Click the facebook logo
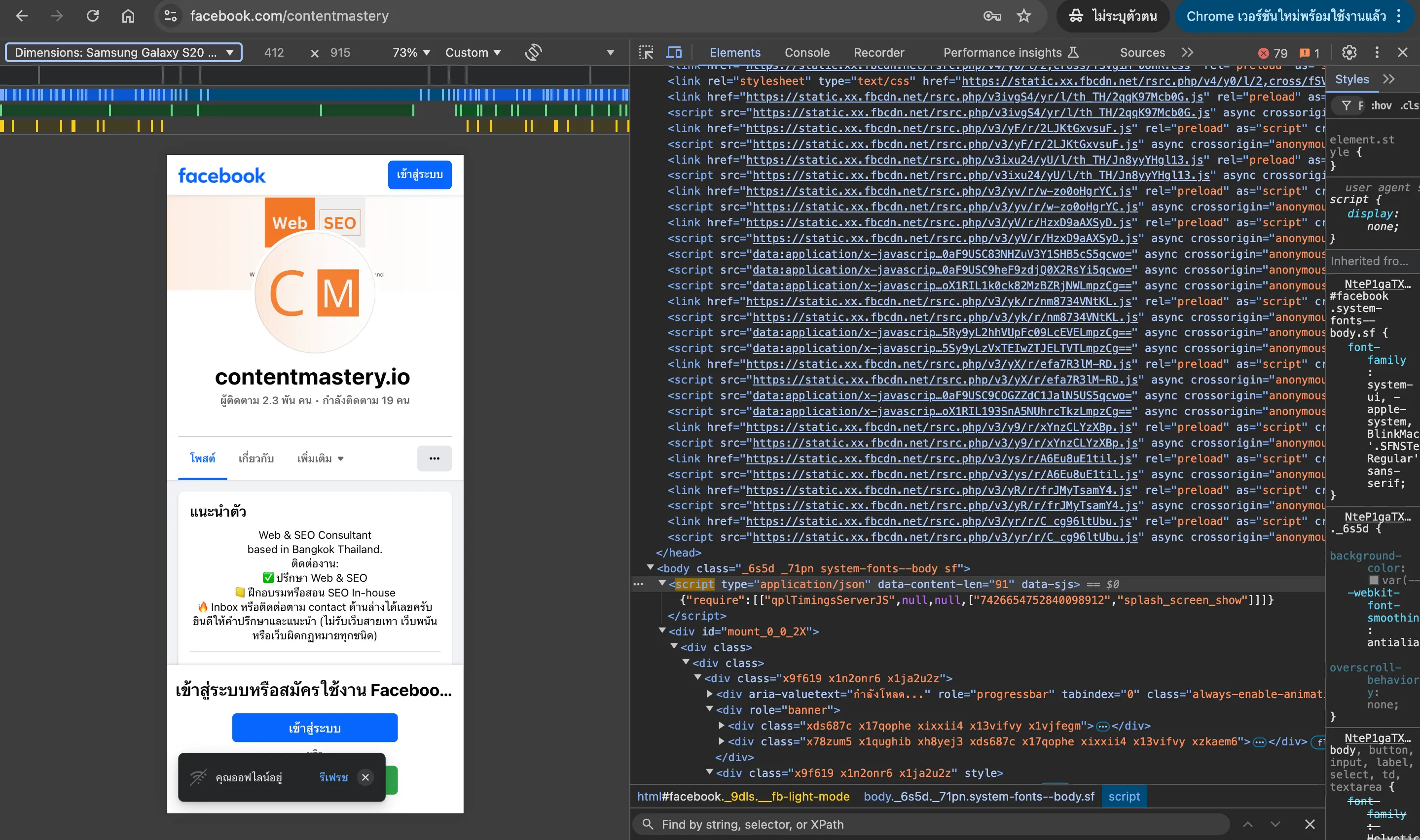 [222, 175]
